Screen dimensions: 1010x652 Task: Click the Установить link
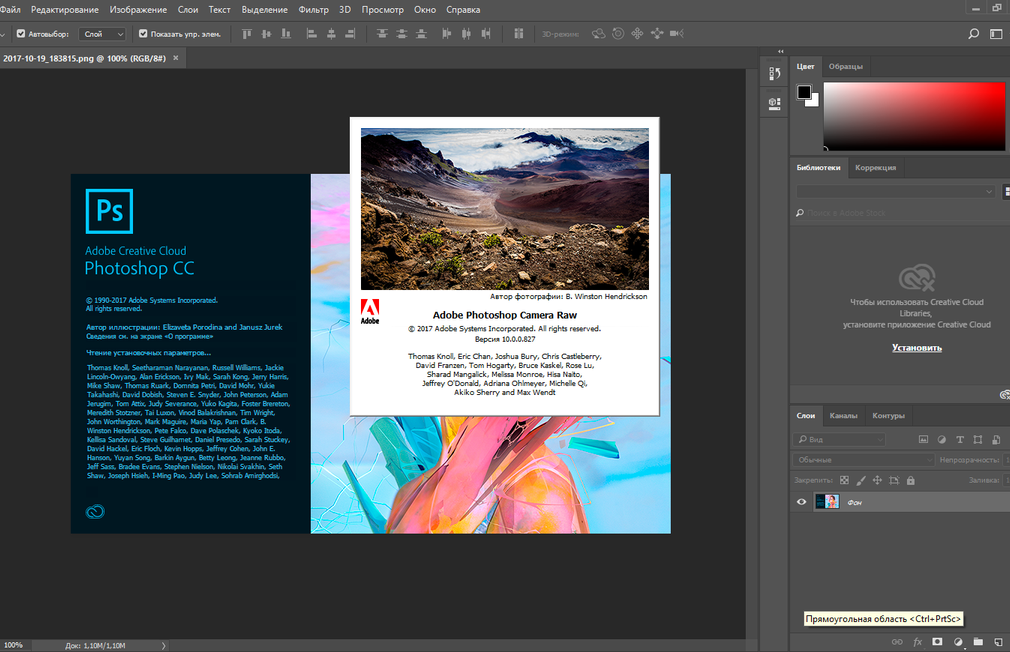click(x=917, y=348)
